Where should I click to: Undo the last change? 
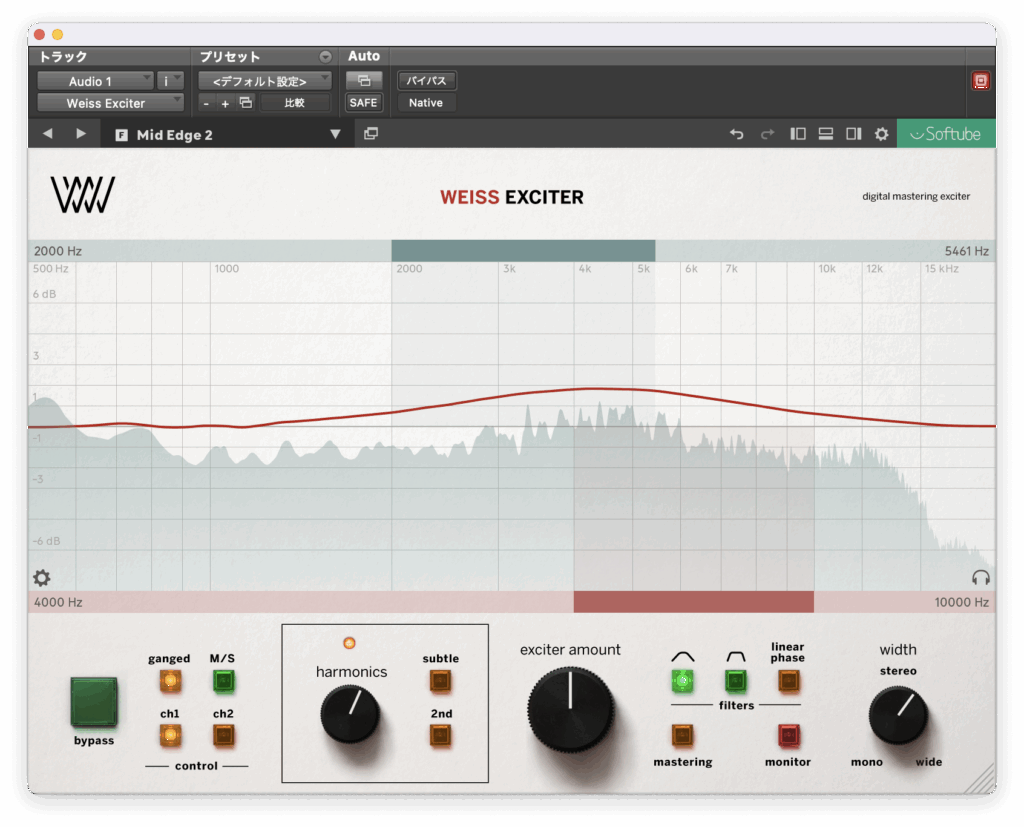click(x=737, y=134)
